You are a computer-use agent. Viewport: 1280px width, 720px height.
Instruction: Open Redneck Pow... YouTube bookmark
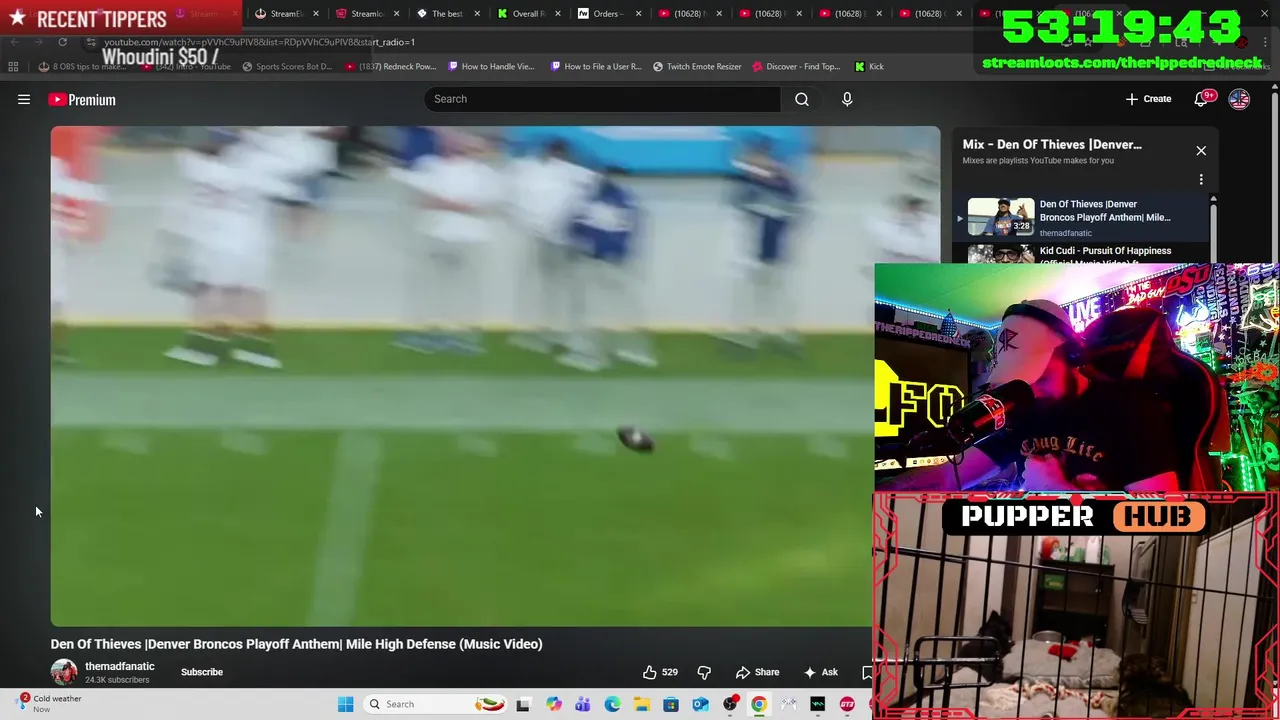(x=391, y=67)
